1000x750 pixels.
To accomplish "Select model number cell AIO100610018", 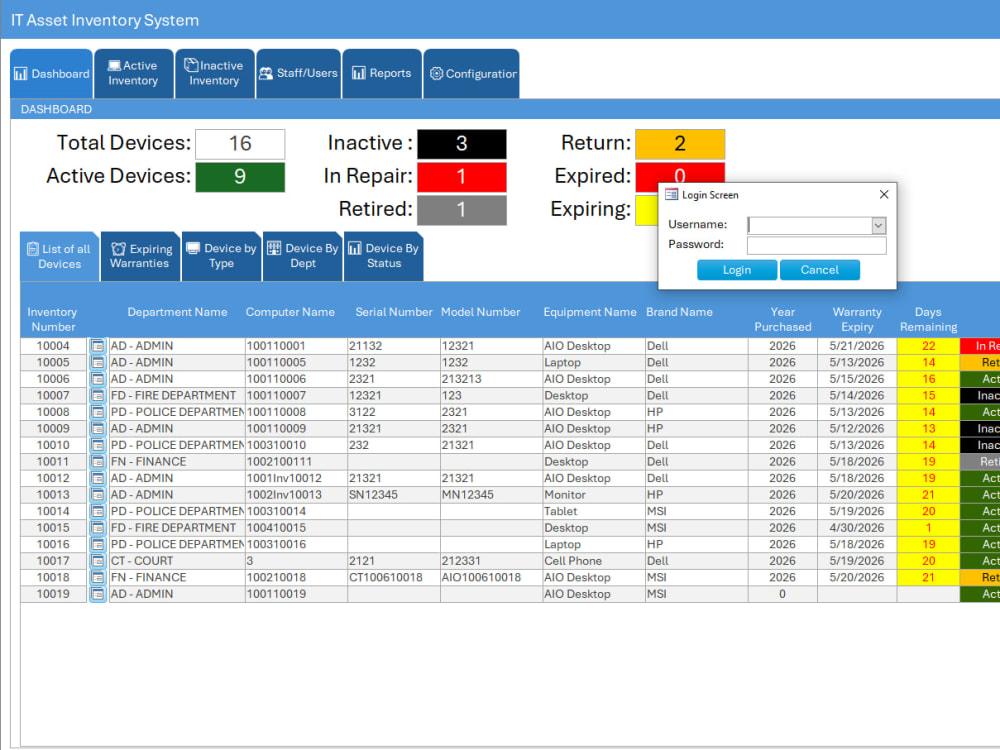I will click(491, 578).
